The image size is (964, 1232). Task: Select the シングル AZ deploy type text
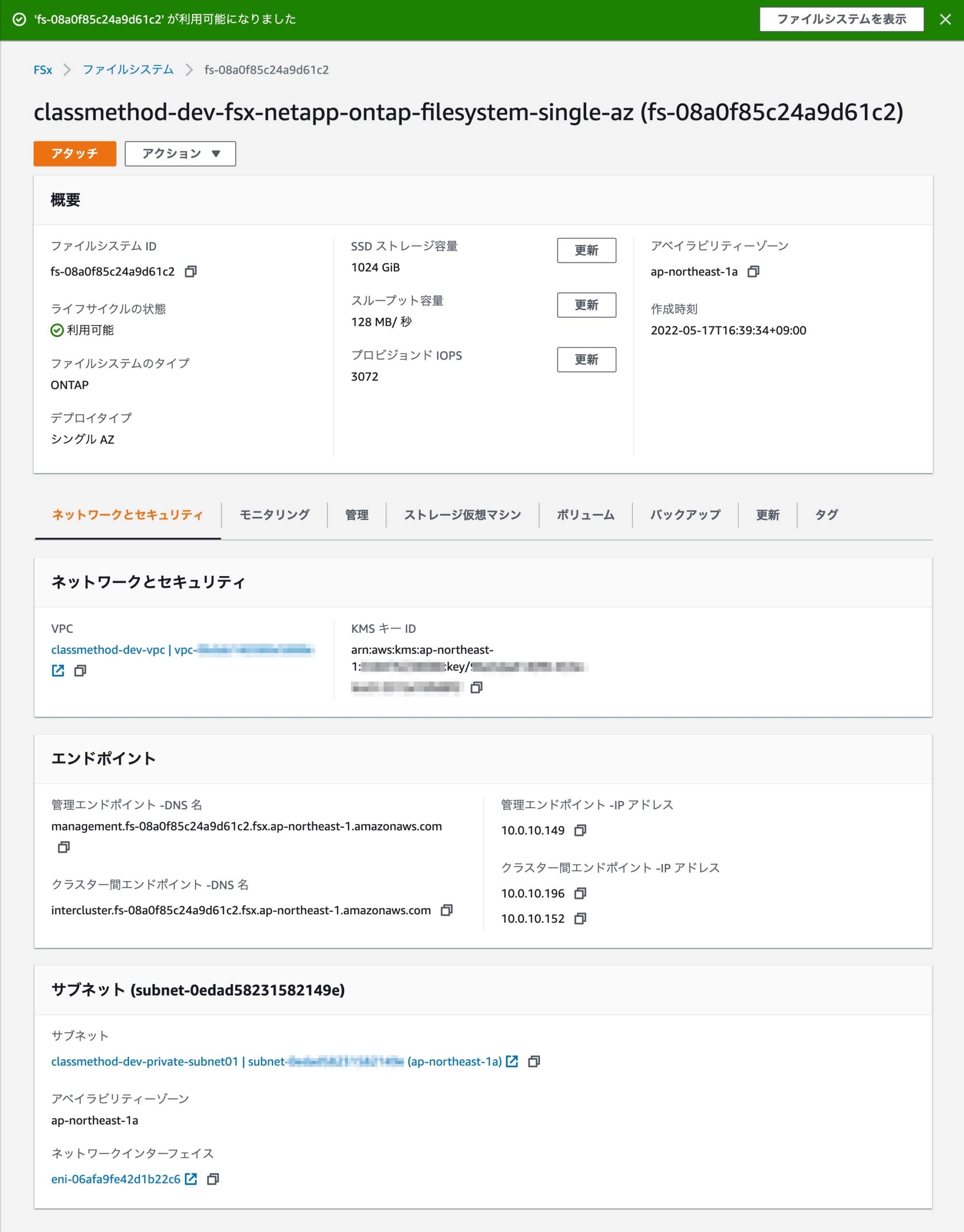click(x=82, y=439)
